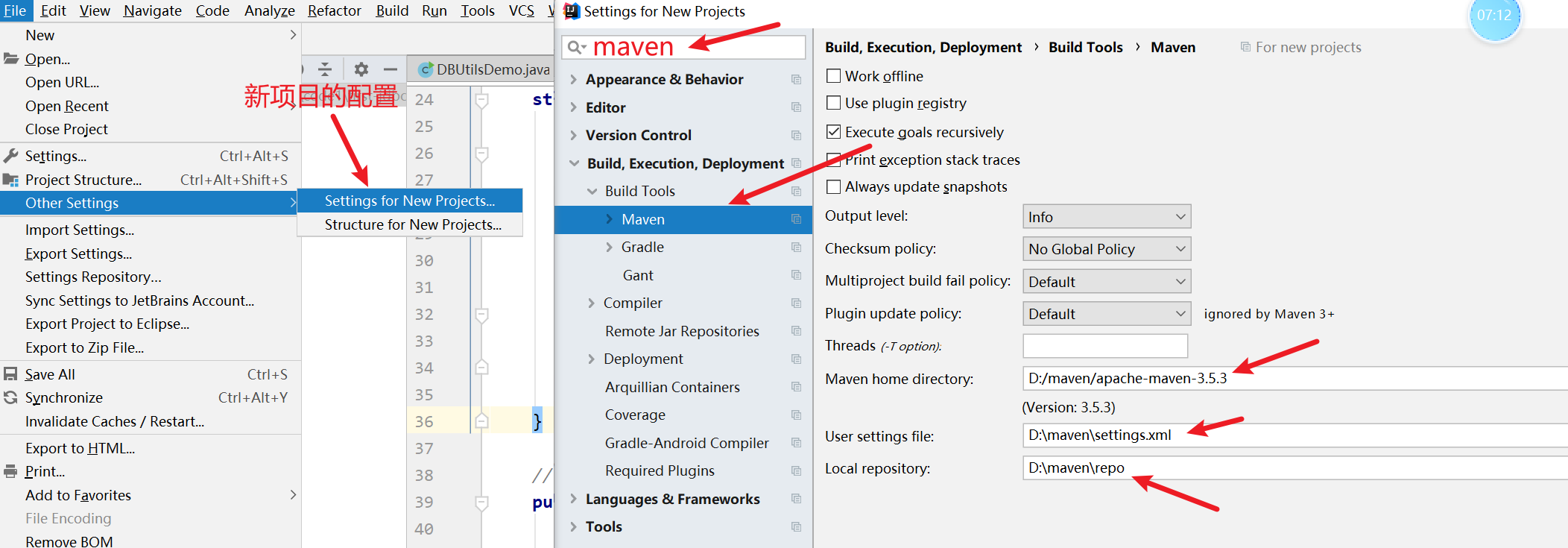Click the Save All floppy disk icon
The width and height of the screenshot is (1568, 548).
pyautogui.click(x=10, y=374)
